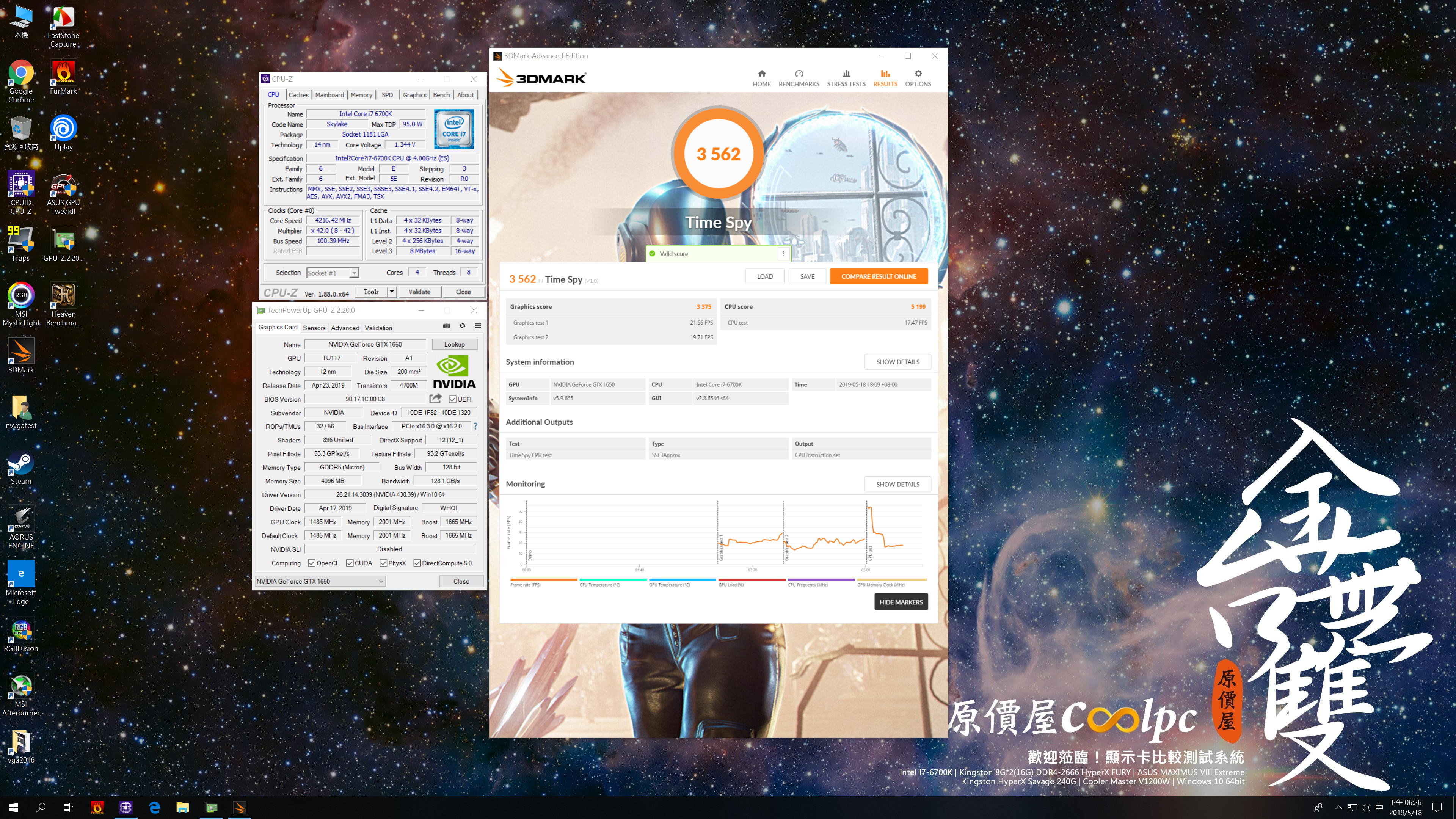1456x819 pixels.
Task: Show hidden system tray icons
Action: pyautogui.click(x=1338, y=808)
